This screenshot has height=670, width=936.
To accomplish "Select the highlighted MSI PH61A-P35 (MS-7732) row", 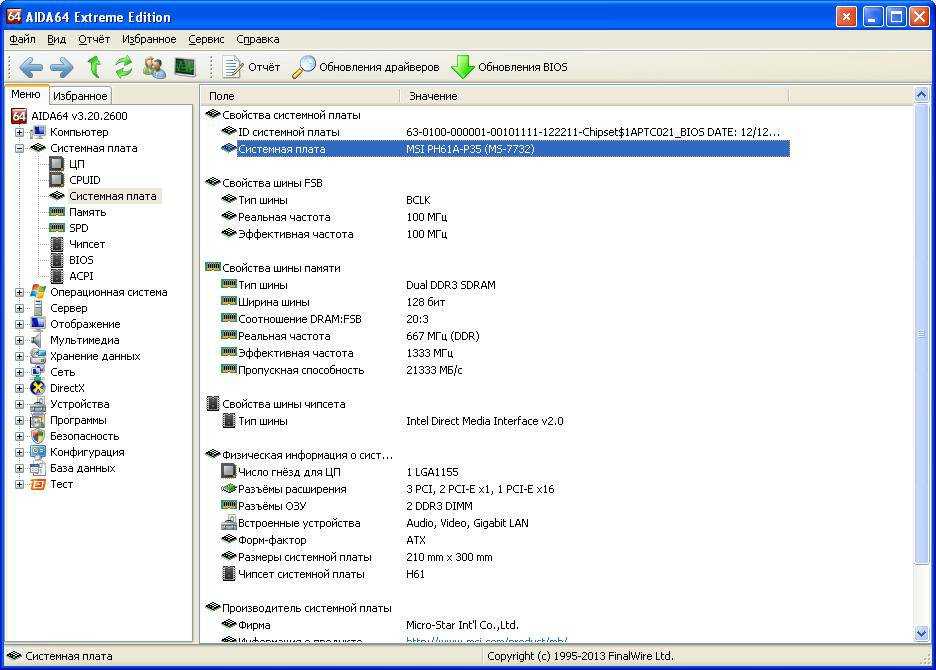I will tap(504, 149).
